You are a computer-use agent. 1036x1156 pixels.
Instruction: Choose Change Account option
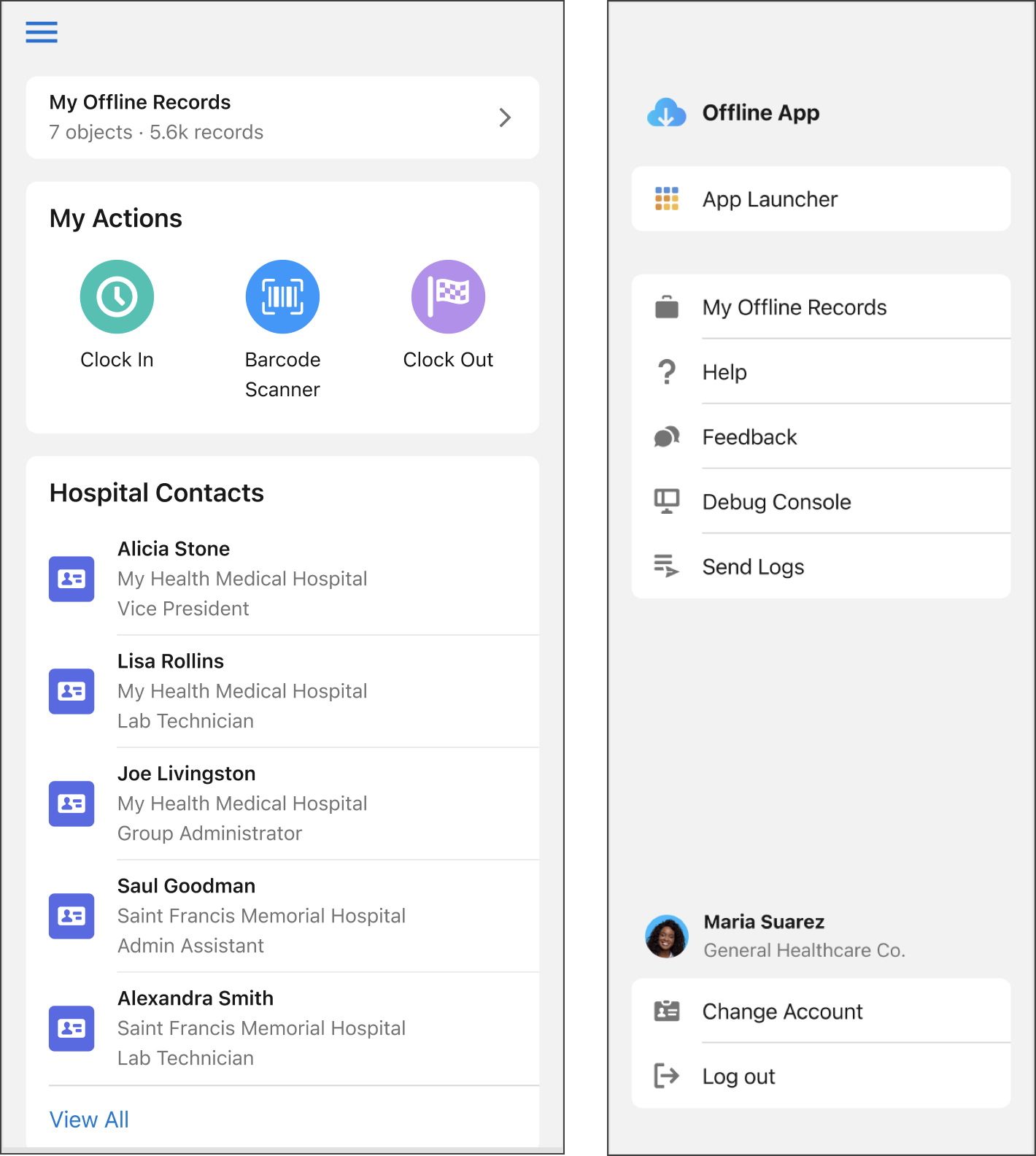[782, 1011]
